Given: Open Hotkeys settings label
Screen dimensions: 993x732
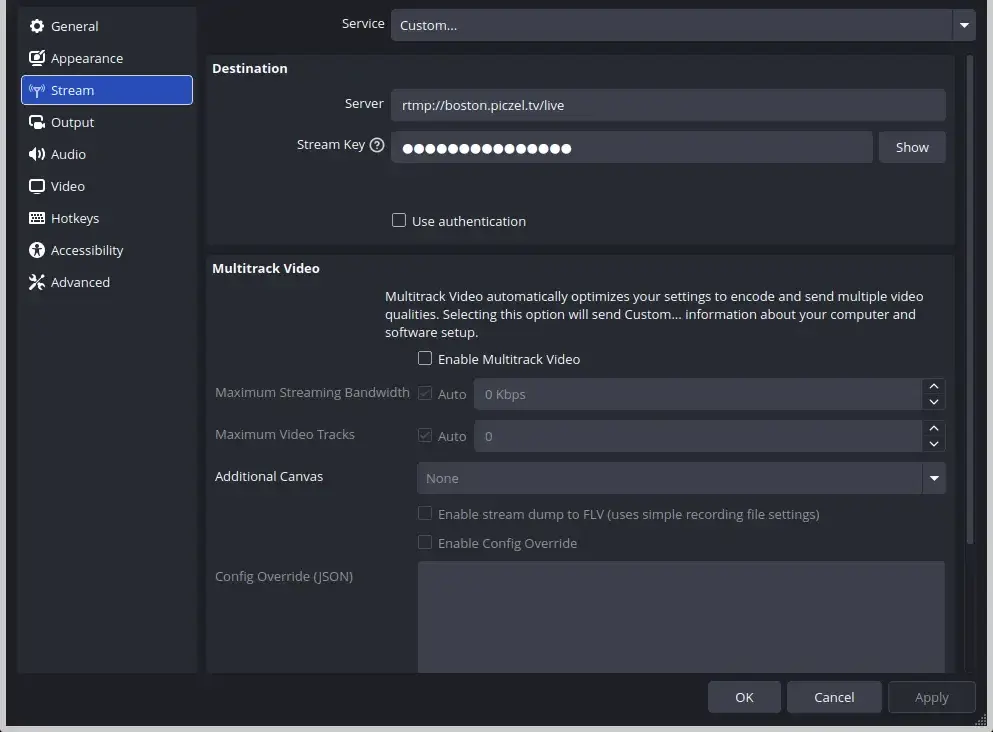Looking at the screenshot, I should (x=75, y=218).
